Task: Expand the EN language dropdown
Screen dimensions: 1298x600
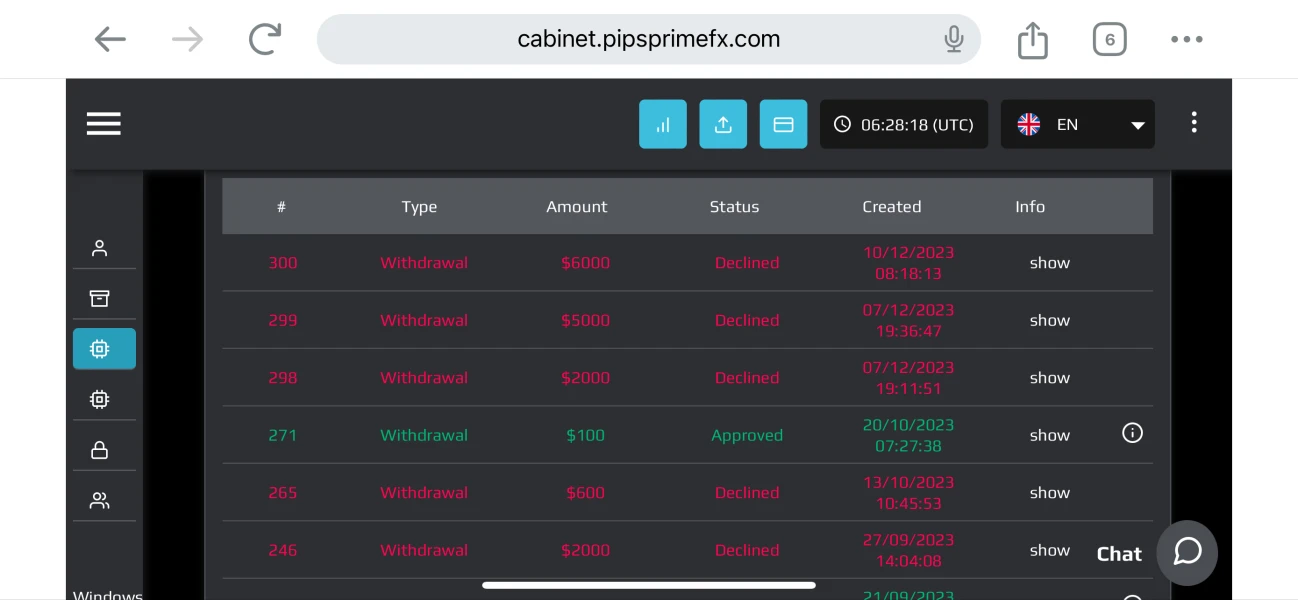Action: click(1077, 125)
